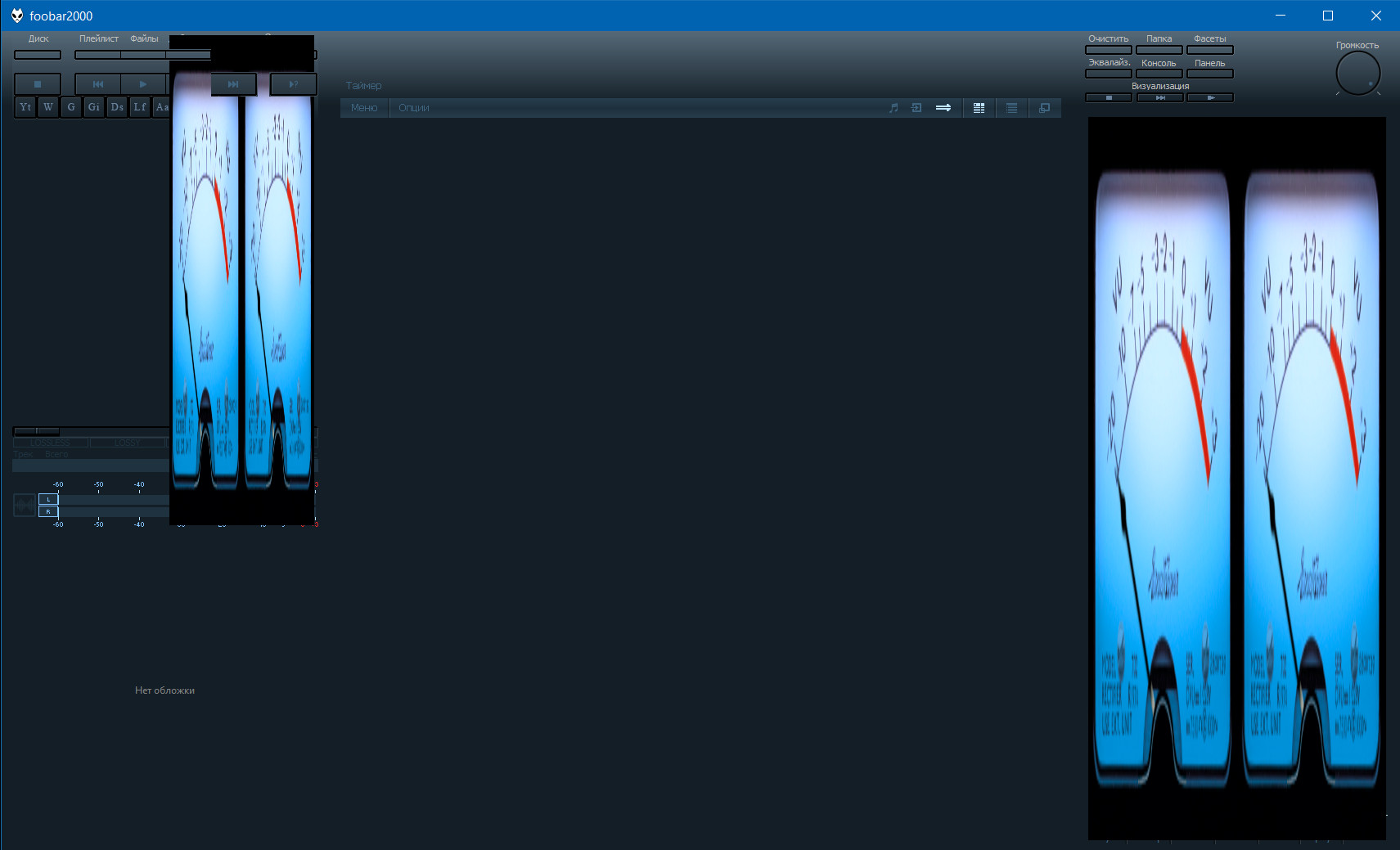Viewport: 1400px width, 850px height.
Task: Click the Lf shortcut button
Action: coord(140,107)
